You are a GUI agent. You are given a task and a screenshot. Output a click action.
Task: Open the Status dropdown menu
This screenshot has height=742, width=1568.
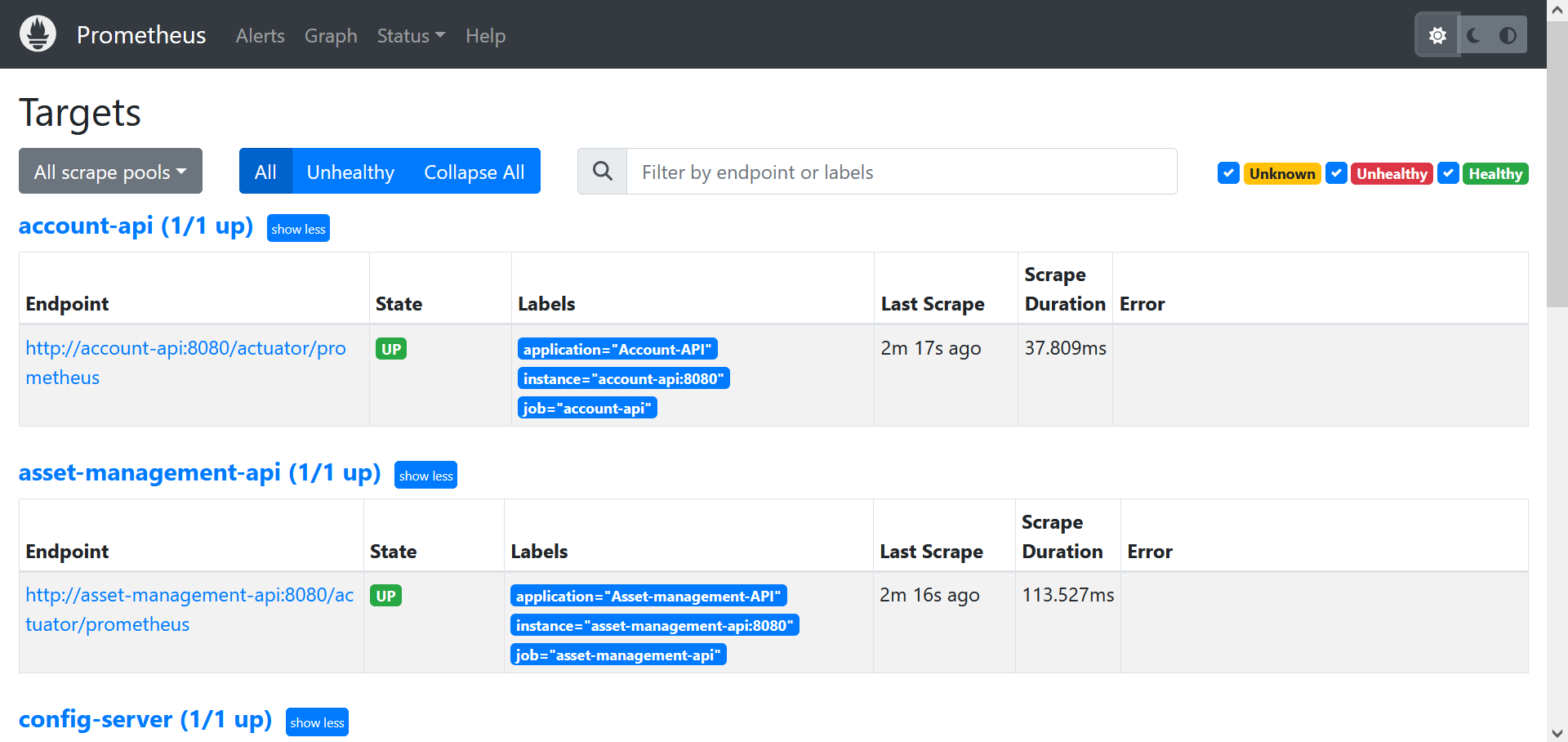pyautogui.click(x=411, y=36)
